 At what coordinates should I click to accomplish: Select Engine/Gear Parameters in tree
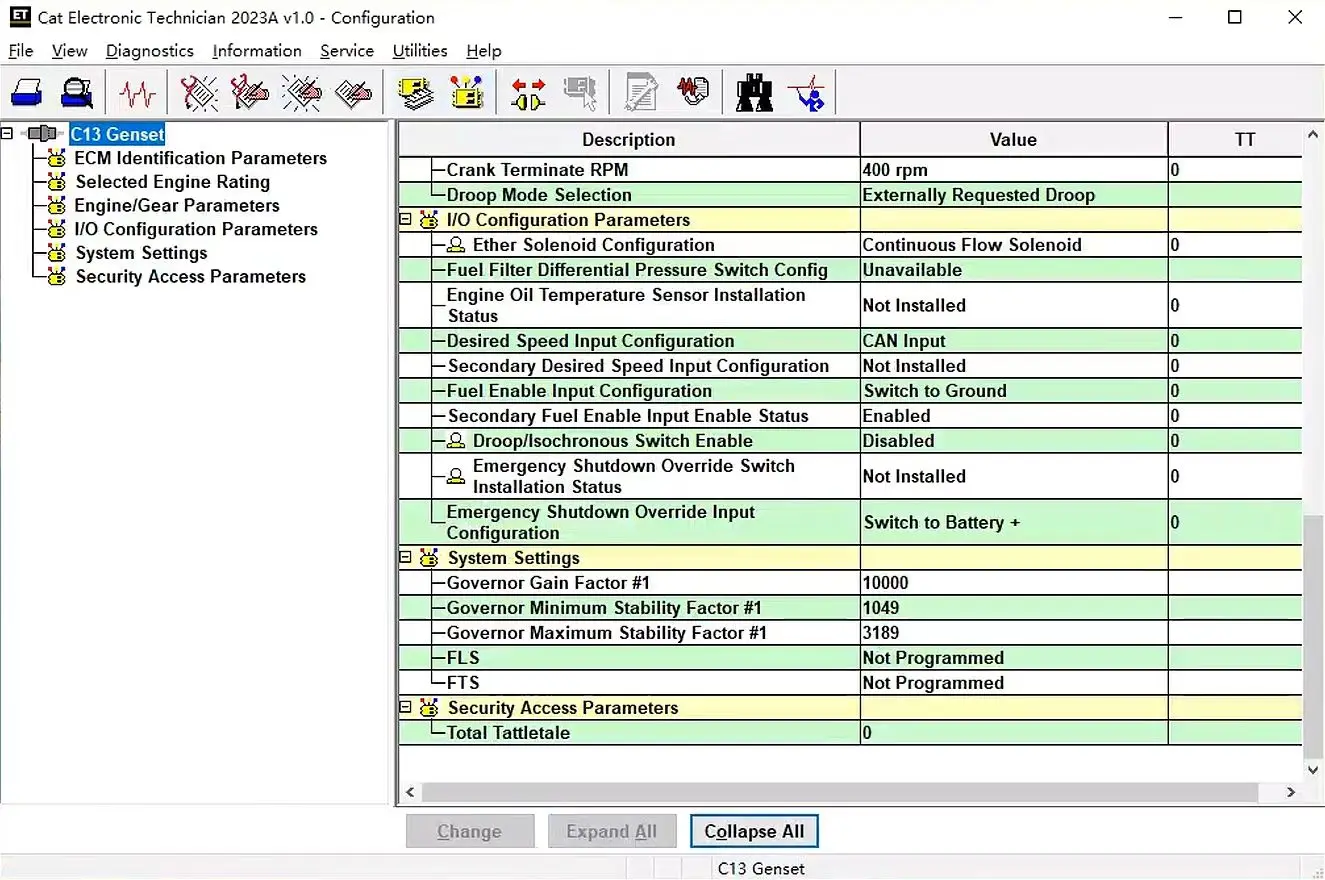(177, 206)
